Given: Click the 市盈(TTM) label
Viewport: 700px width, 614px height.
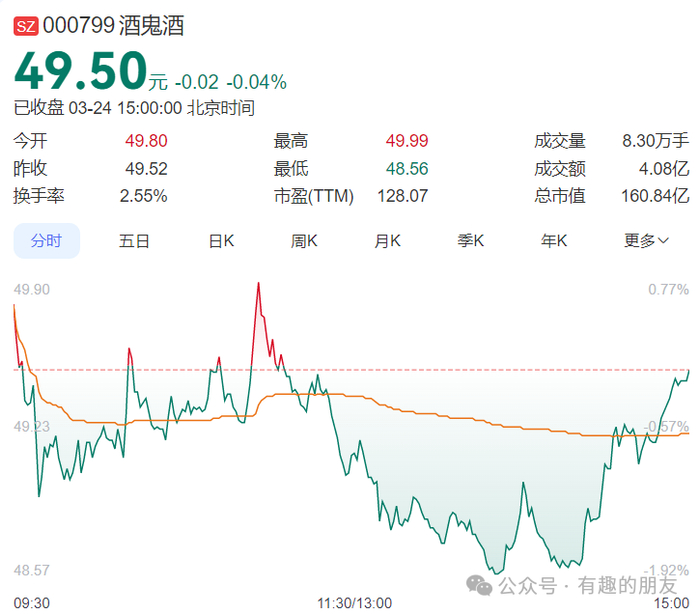Looking at the screenshot, I should click(x=314, y=196).
